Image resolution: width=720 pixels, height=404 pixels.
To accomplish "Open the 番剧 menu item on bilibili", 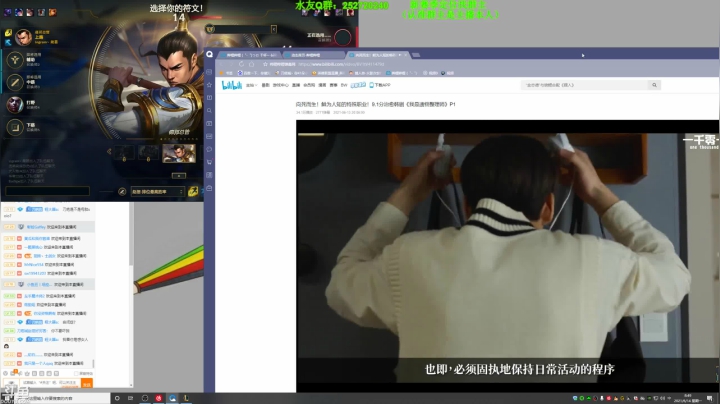I will click(x=265, y=85).
